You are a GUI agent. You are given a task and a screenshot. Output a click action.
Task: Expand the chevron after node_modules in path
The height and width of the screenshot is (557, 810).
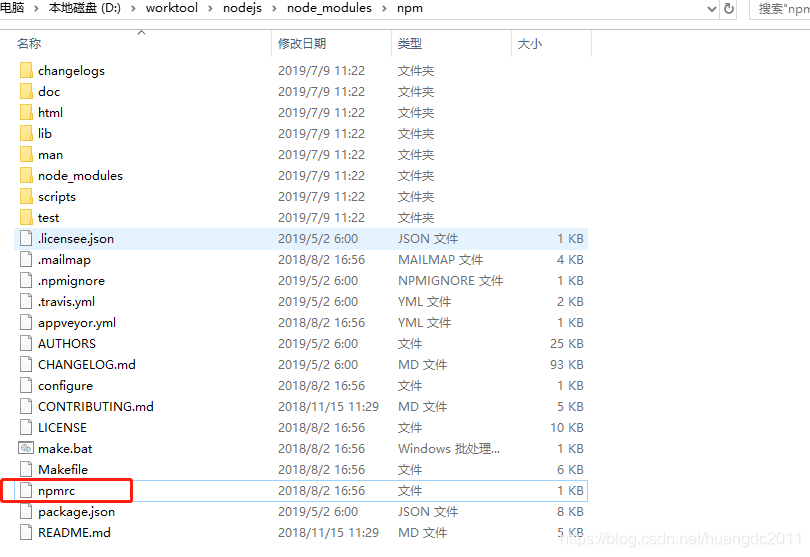point(384,8)
